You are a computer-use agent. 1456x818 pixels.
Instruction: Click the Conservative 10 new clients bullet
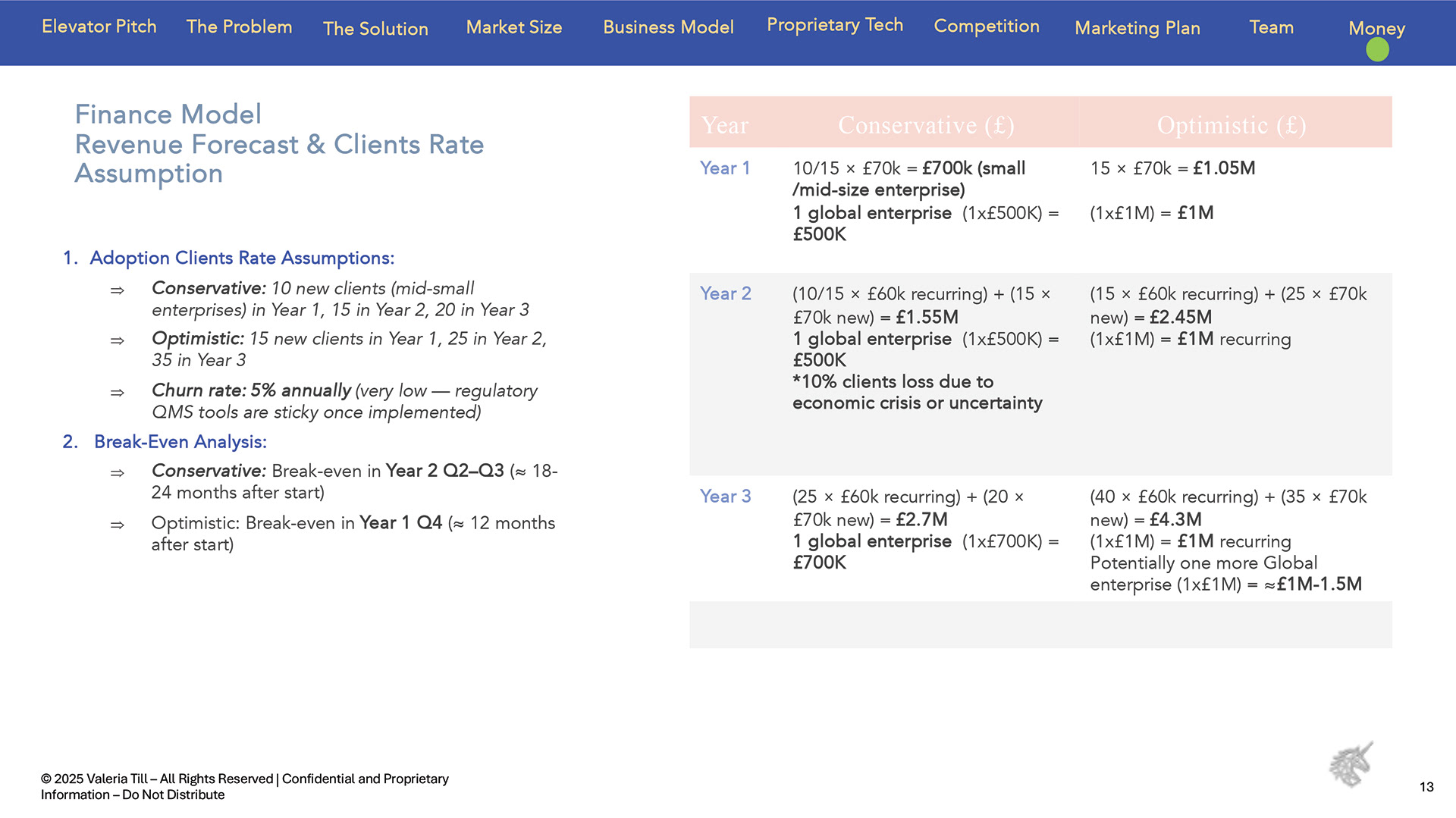340,299
